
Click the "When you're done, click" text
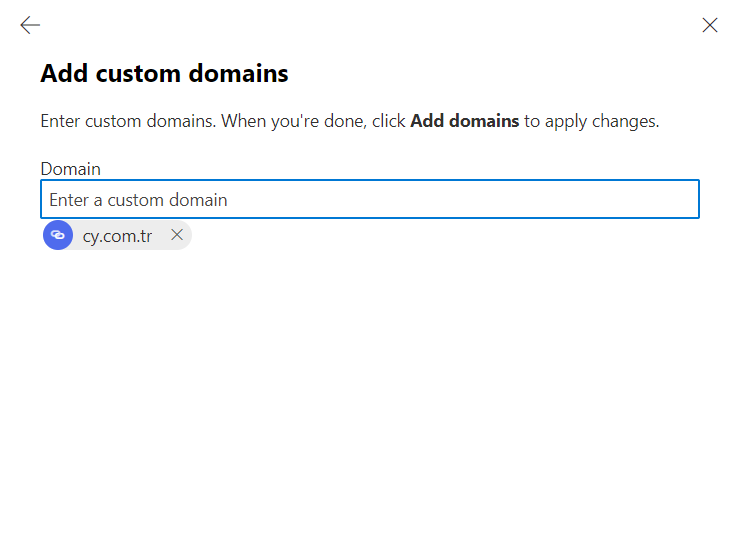[312, 121]
